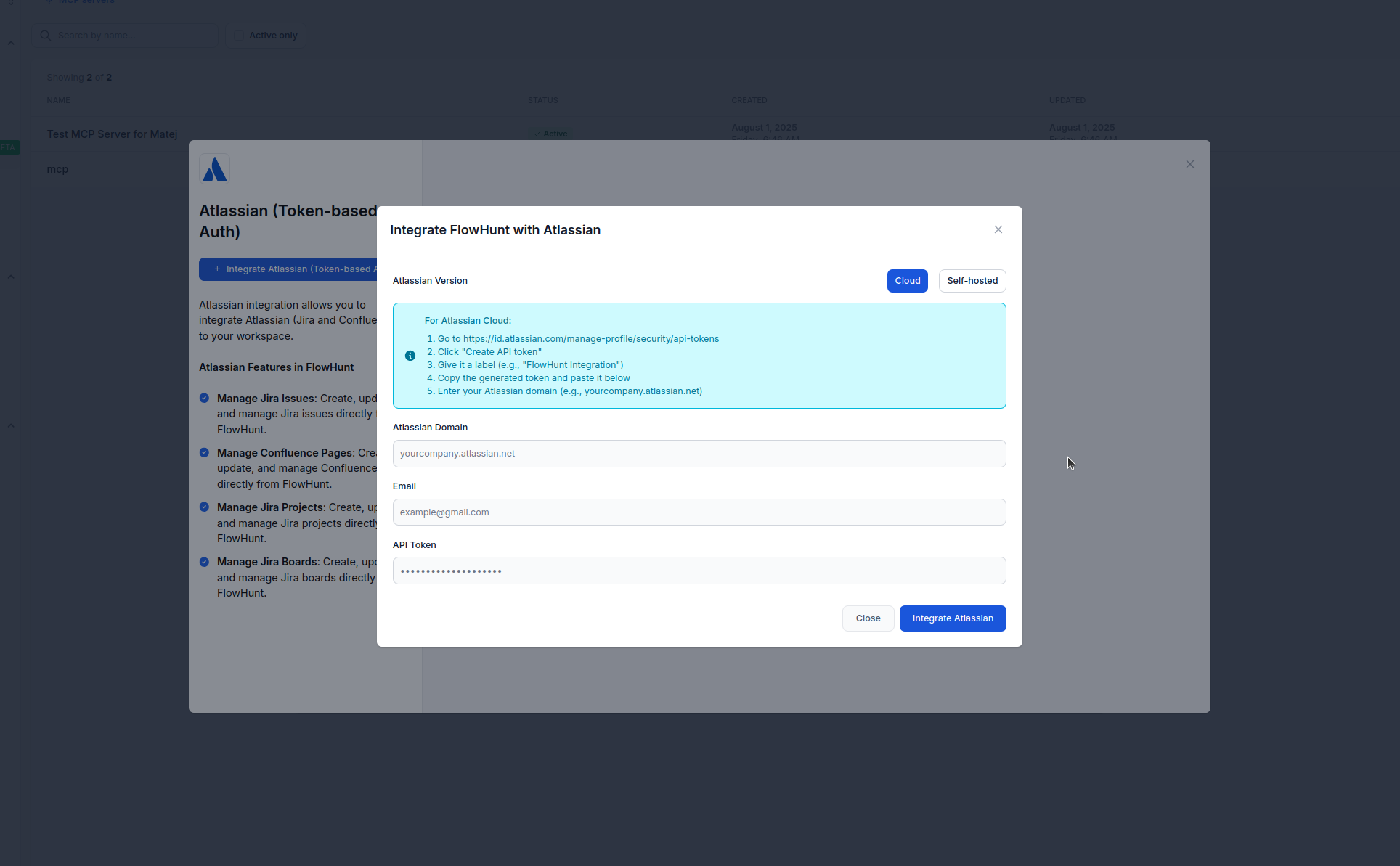Open the MCP servers navigation item
Viewport: 1400px width, 866px height.
click(x=84, y=2)
